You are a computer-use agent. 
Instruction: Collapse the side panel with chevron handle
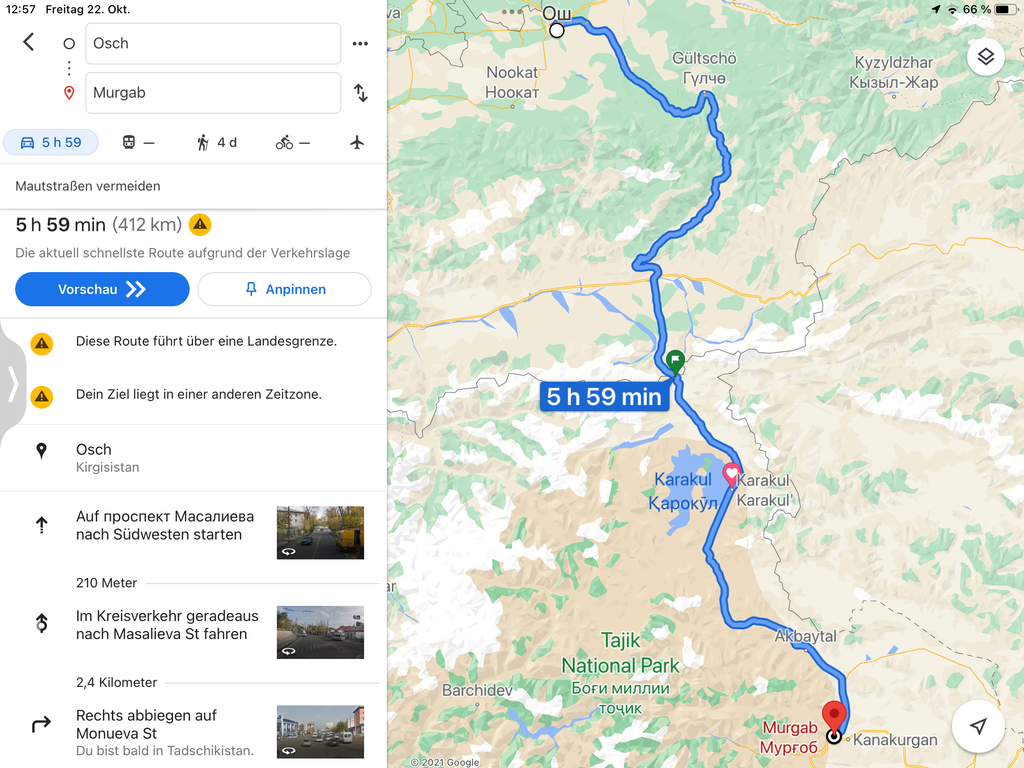click(12, 384)
